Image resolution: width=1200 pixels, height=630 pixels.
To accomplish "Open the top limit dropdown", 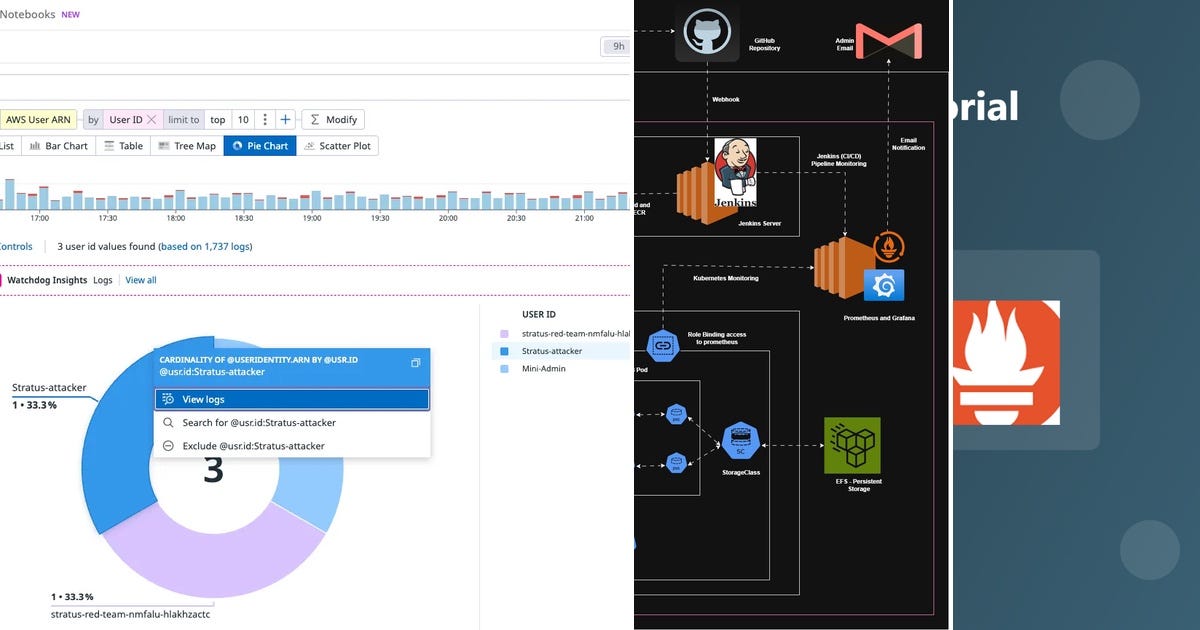I will [218, 120].
